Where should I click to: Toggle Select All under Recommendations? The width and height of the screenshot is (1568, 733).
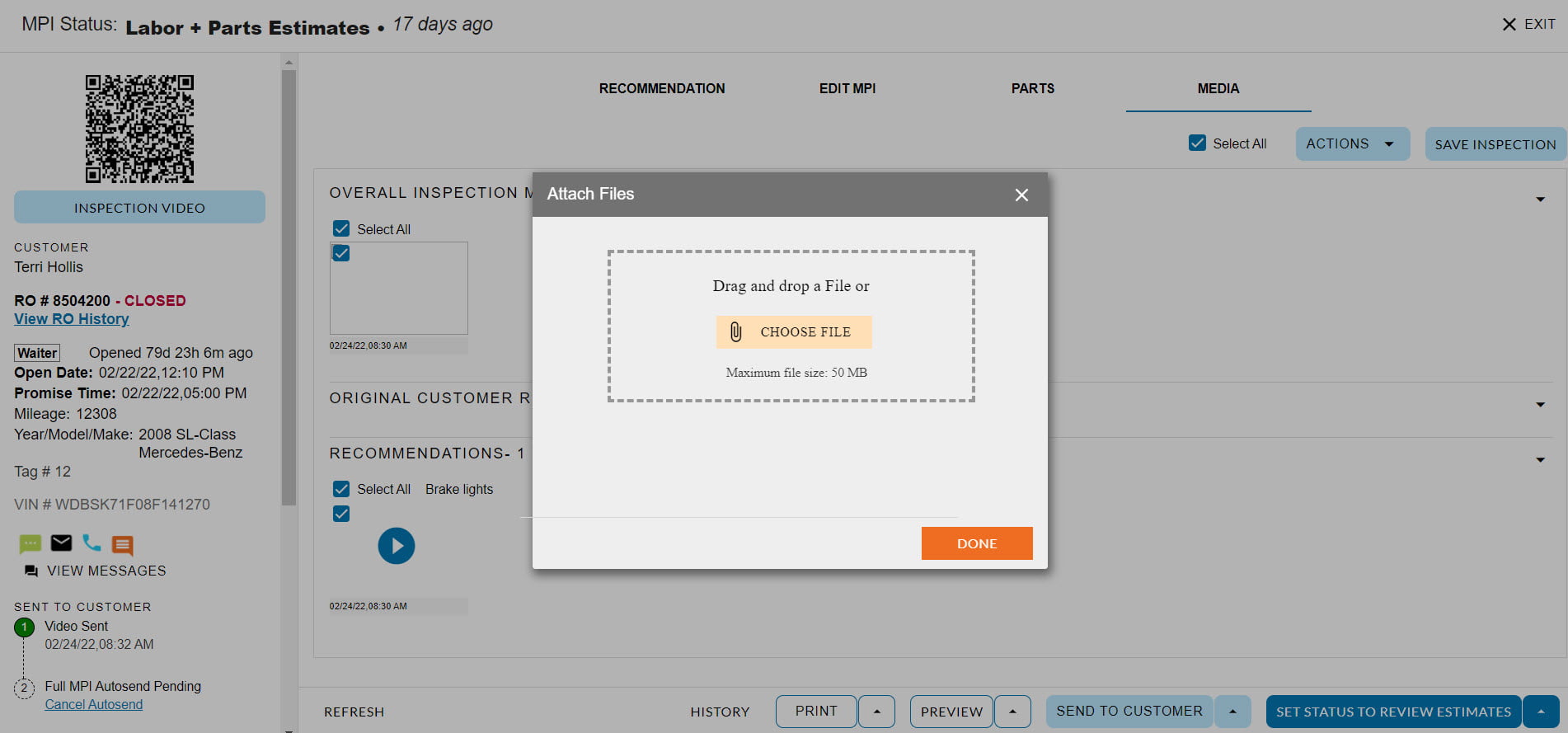341,489
